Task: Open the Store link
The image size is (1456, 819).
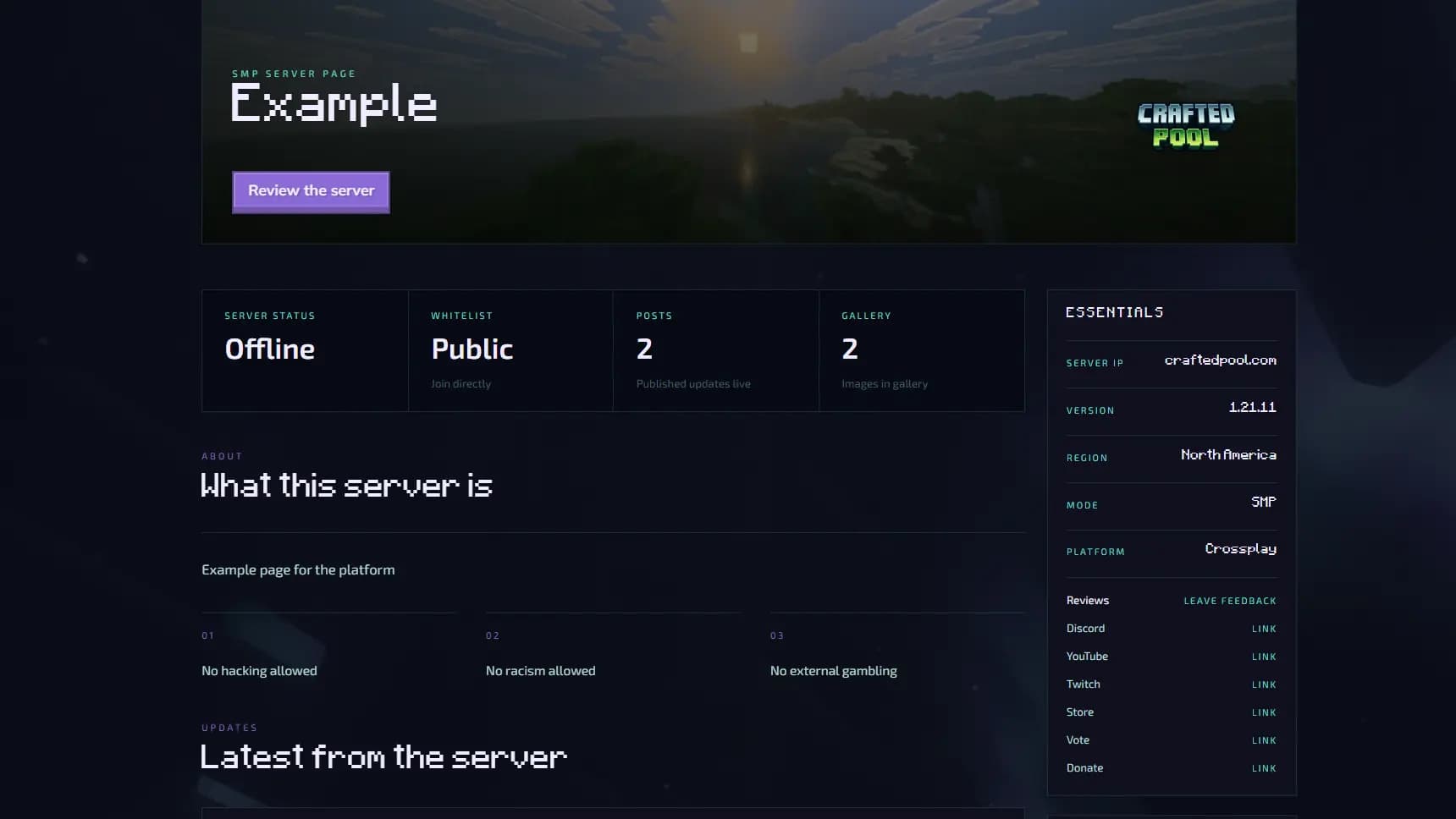Action: coord(1264,712)
